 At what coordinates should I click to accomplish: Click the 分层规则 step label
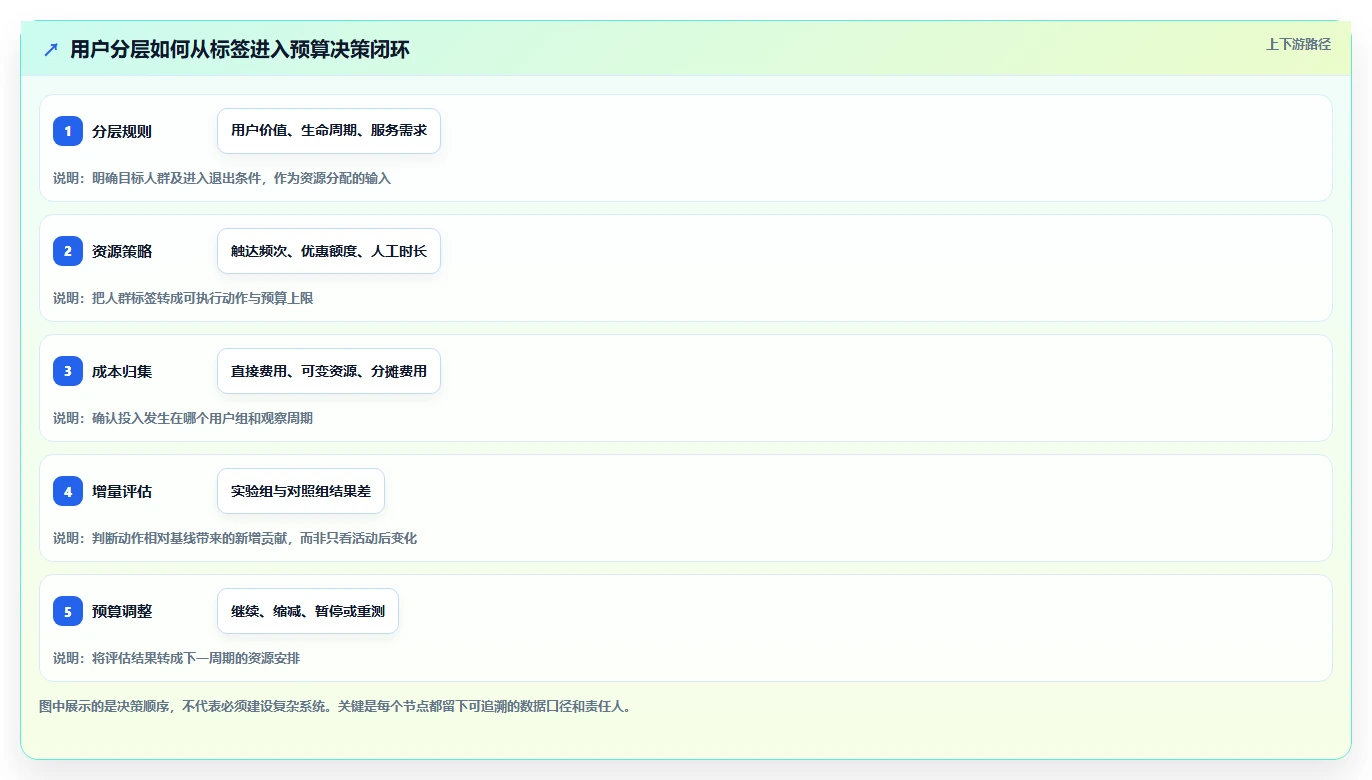point(122,131)
